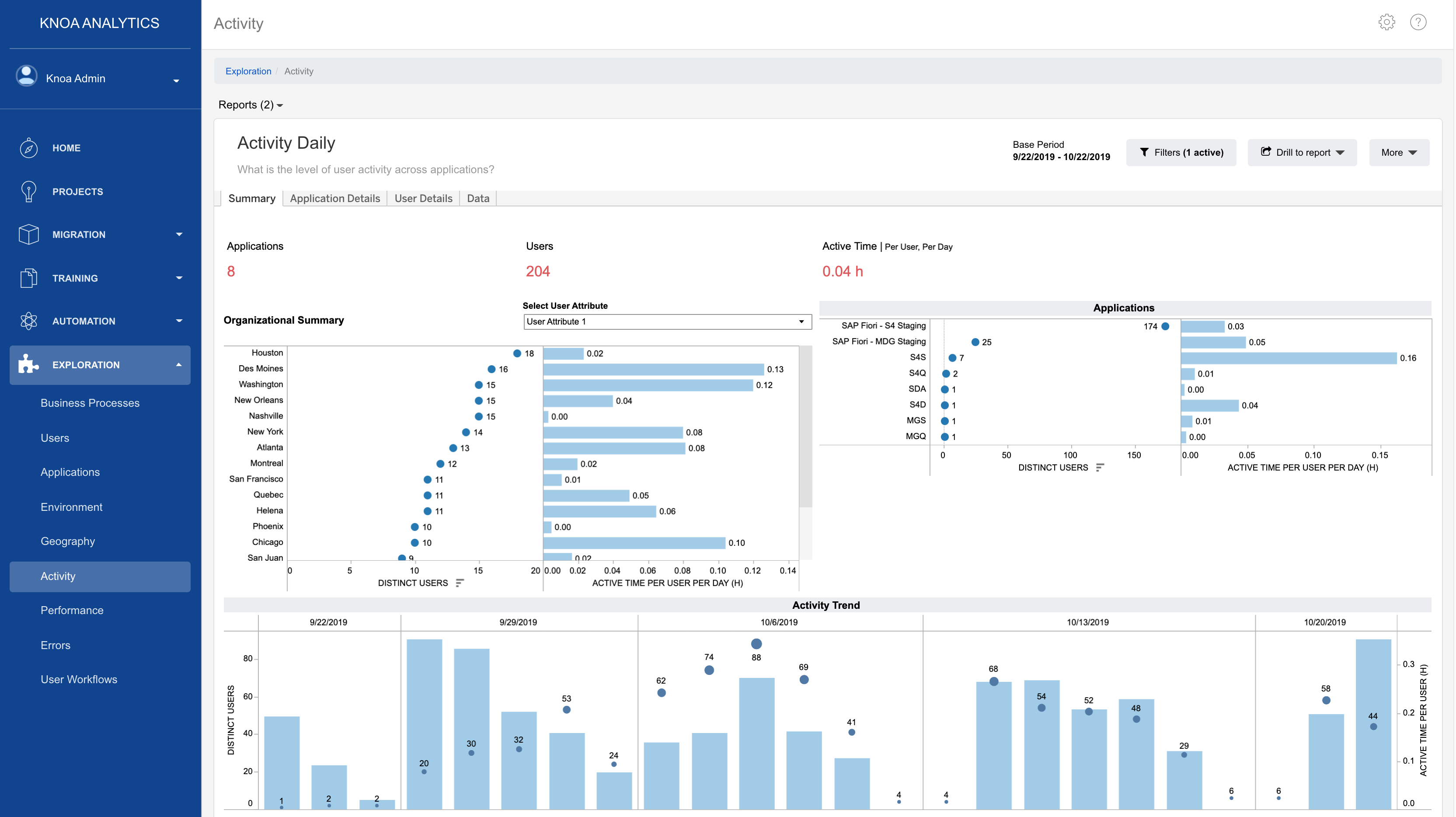The height and width of the screenshot is (817, 1456).
Task: Click Filters (1 active) button
Action: click(1181, 152)
